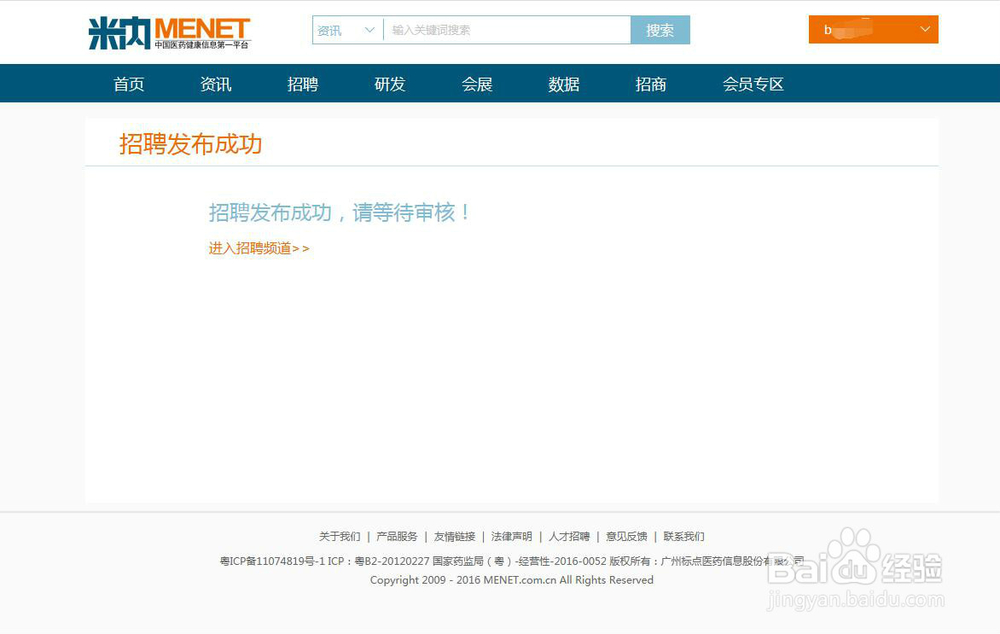
Task: Click the MENET logo
Action: (168, 31)
